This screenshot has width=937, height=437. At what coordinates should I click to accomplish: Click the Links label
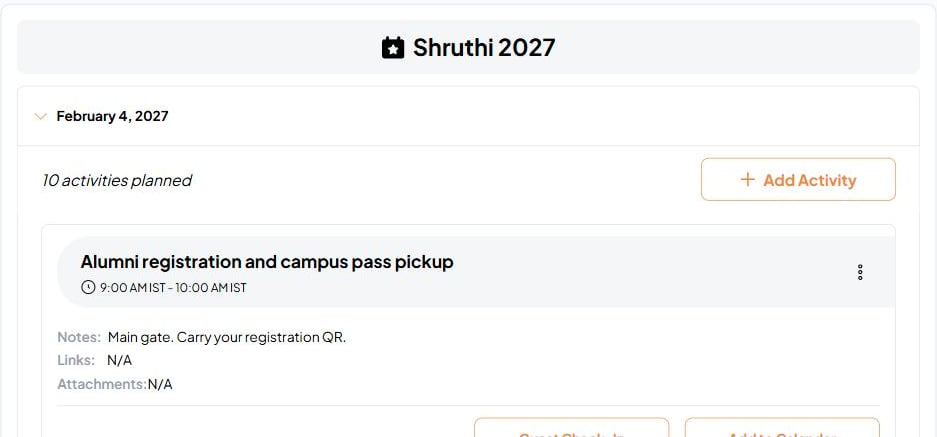click(x=76, y=360)
